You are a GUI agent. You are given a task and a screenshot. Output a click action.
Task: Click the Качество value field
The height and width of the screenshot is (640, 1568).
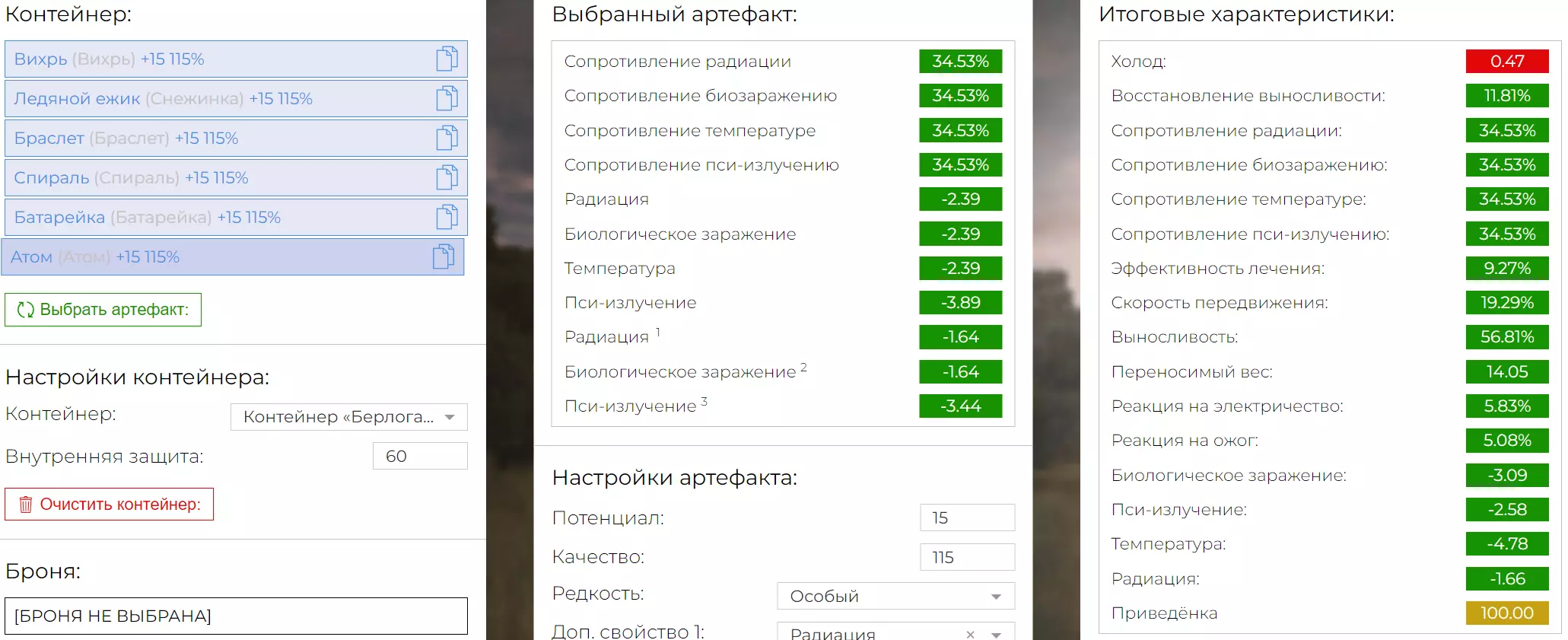967,557
